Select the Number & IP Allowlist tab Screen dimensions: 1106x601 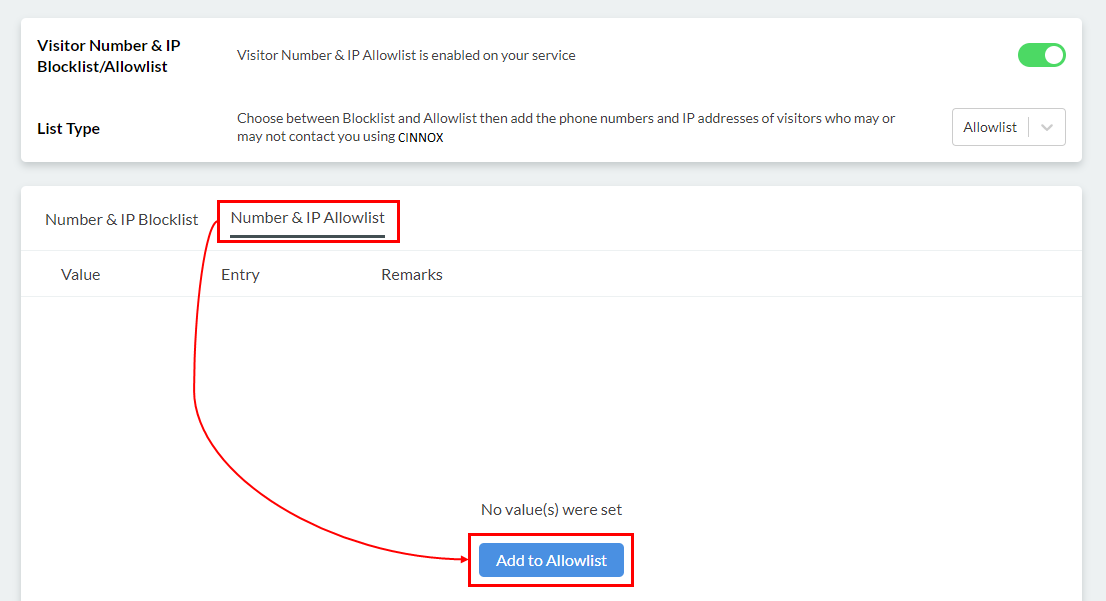307,218
